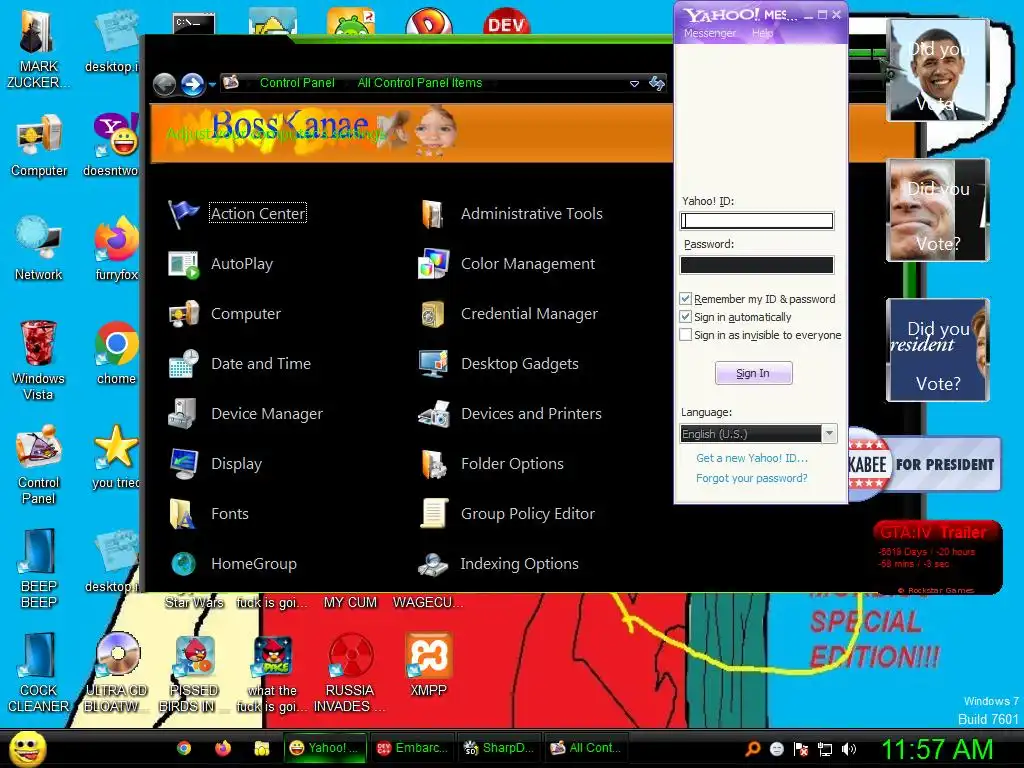
Task: Open the AutoPlay icon
Action: [183, 264]
